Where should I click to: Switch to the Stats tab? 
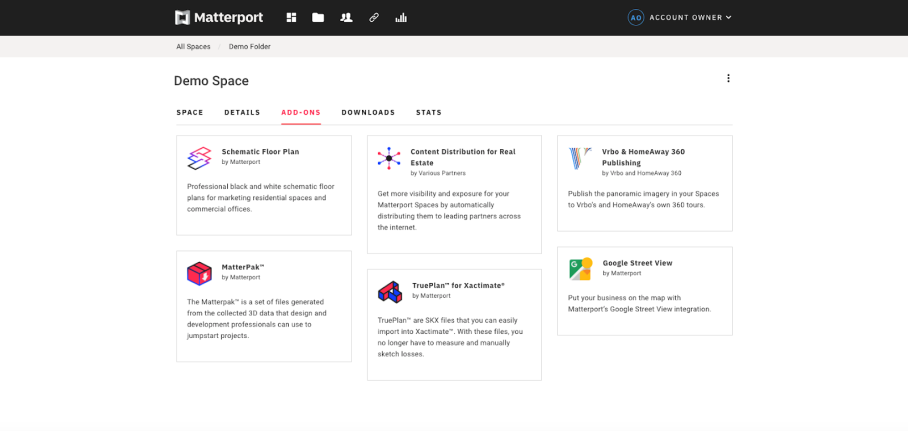coord(429,112)
